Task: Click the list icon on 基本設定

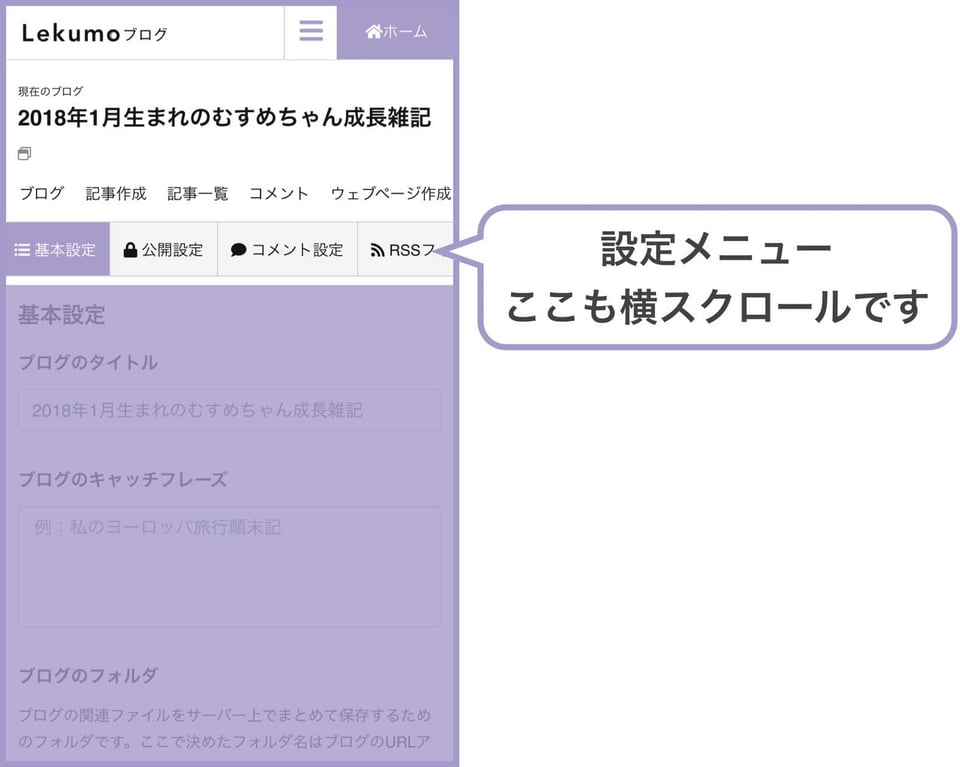Action: point(22,250)
